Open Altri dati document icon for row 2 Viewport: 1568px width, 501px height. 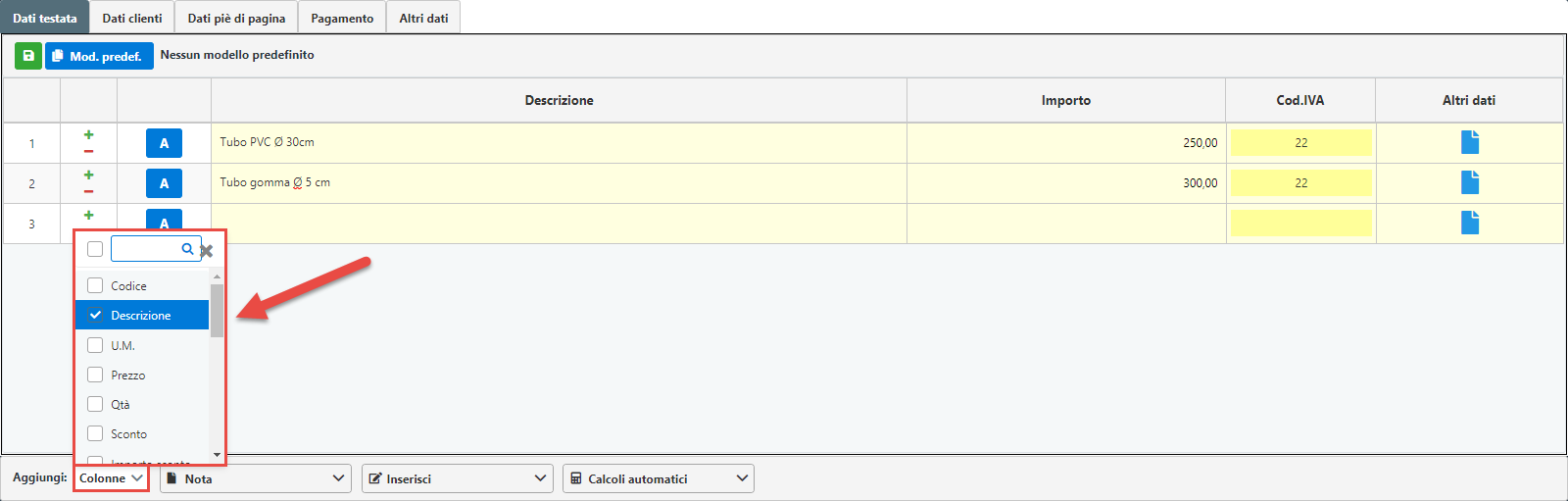pos(1470,182)
